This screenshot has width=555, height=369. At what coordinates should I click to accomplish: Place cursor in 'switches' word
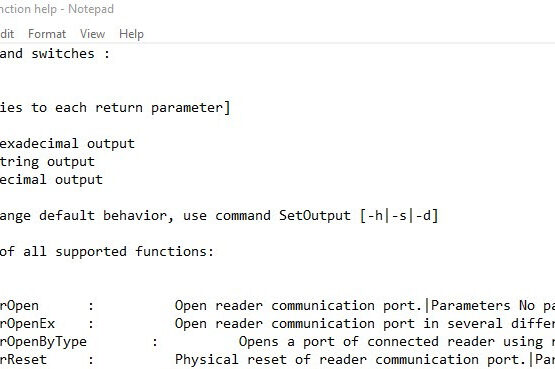pos(63,54)
